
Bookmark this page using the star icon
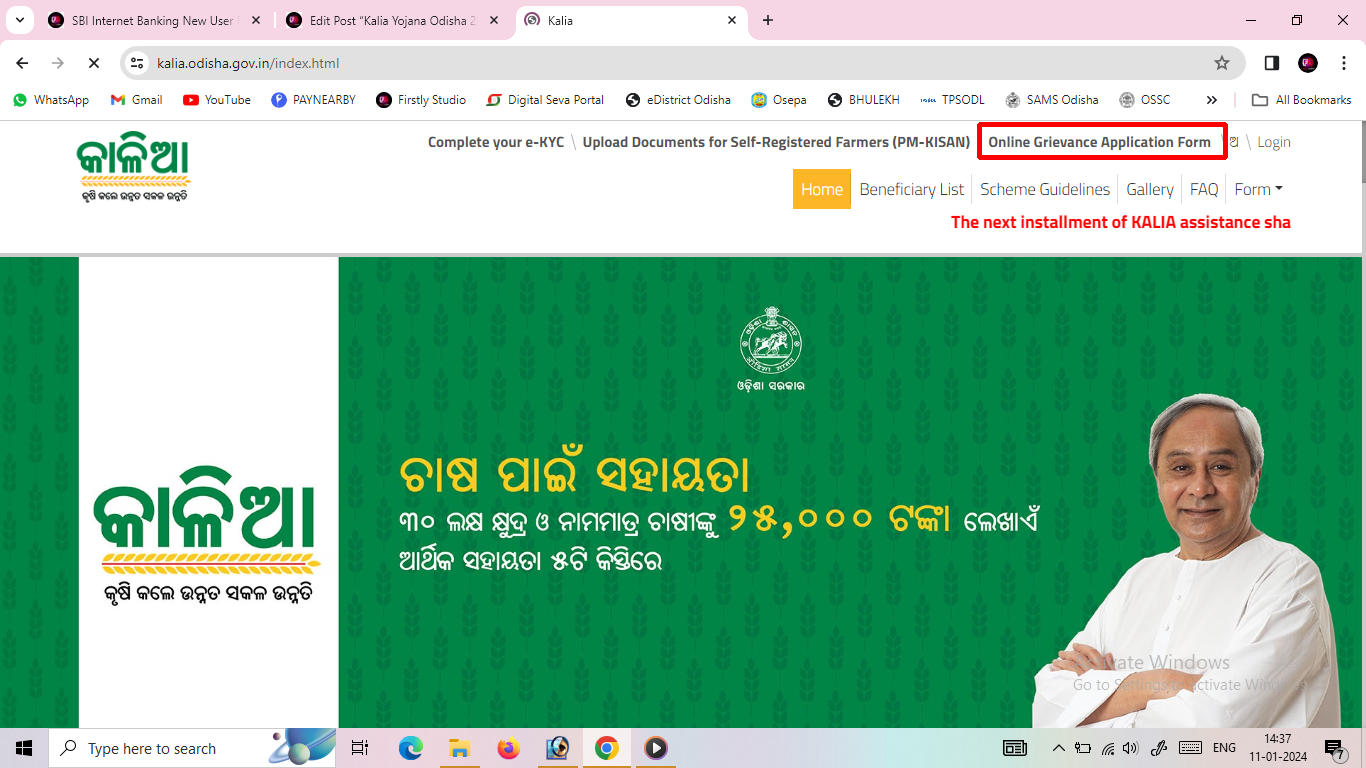(x=1222, y=62)
